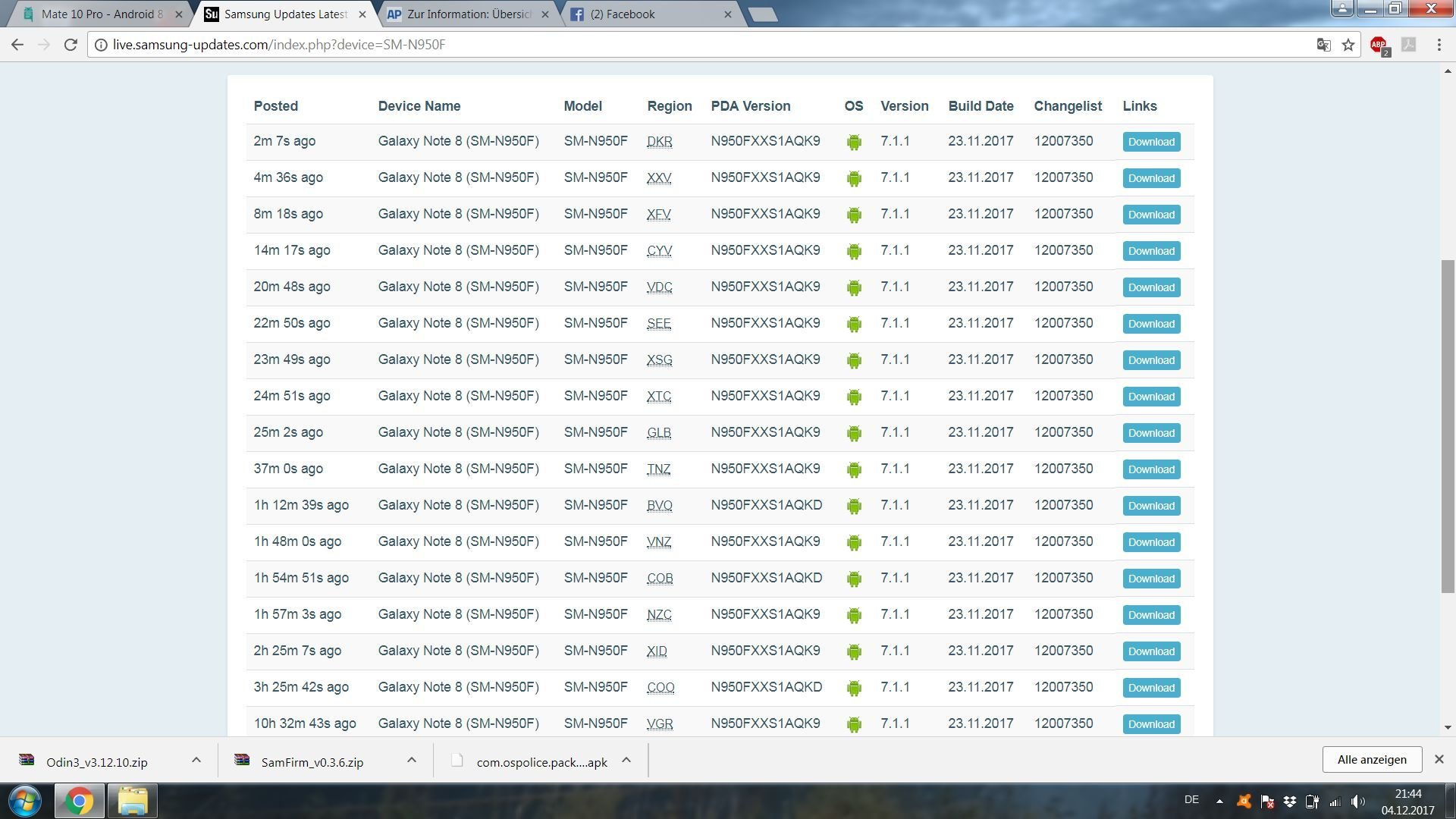Click the PDA Version column header
The height and width of the screenshot is (819, 1456).
[751, 106]
